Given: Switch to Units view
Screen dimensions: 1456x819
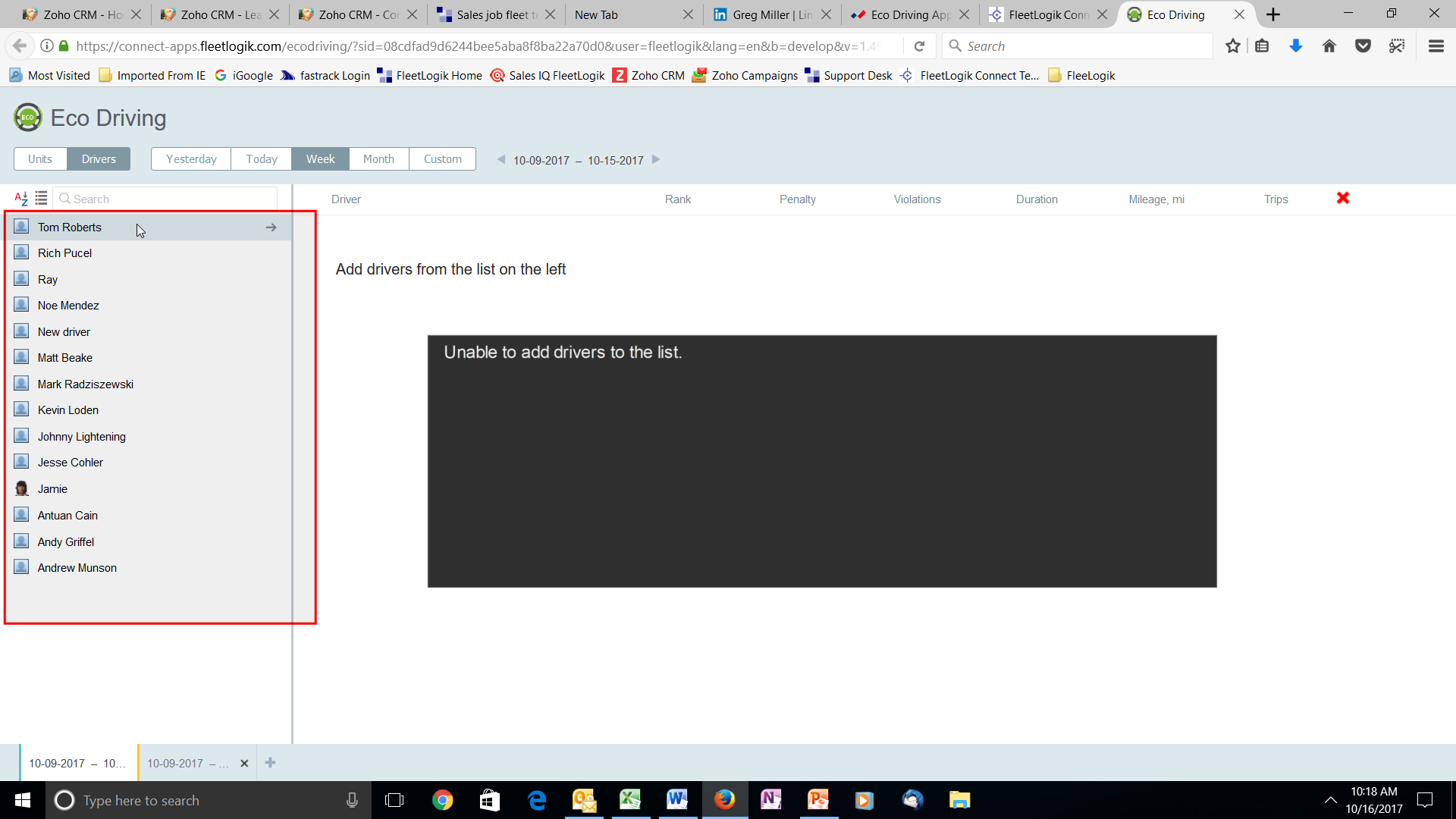Looking at the screenshot, I should coord(40,159).
